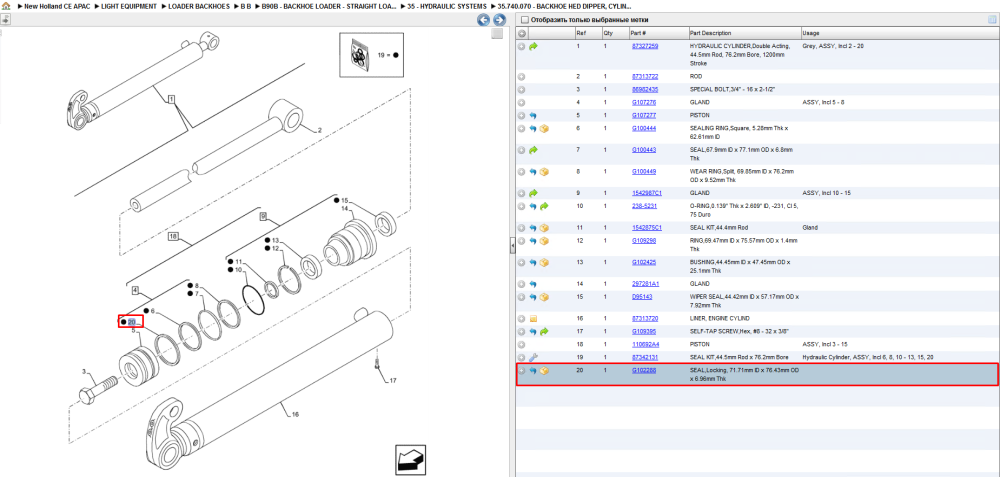Click the panel layout icon at top right

[992, 20]
